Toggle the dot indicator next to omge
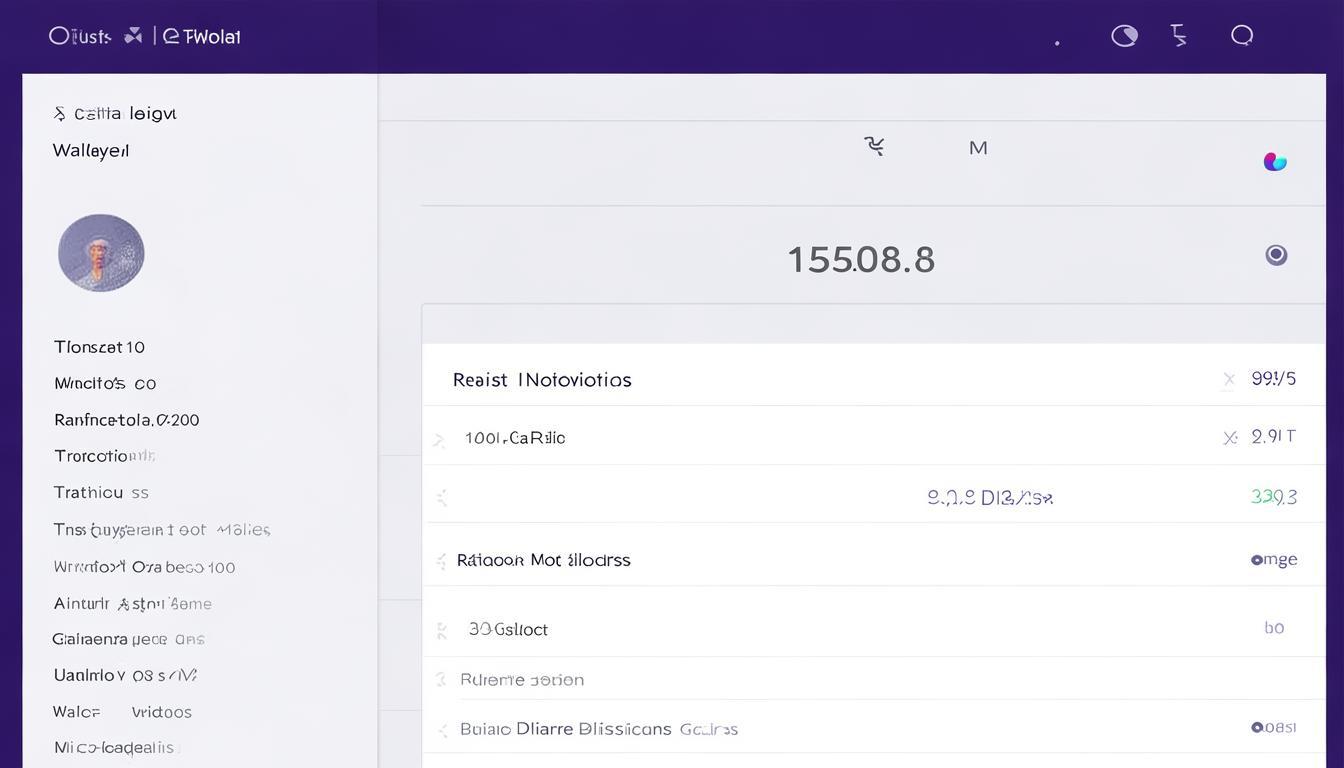Screen dimensions: 1344x768 [1256, 560]
